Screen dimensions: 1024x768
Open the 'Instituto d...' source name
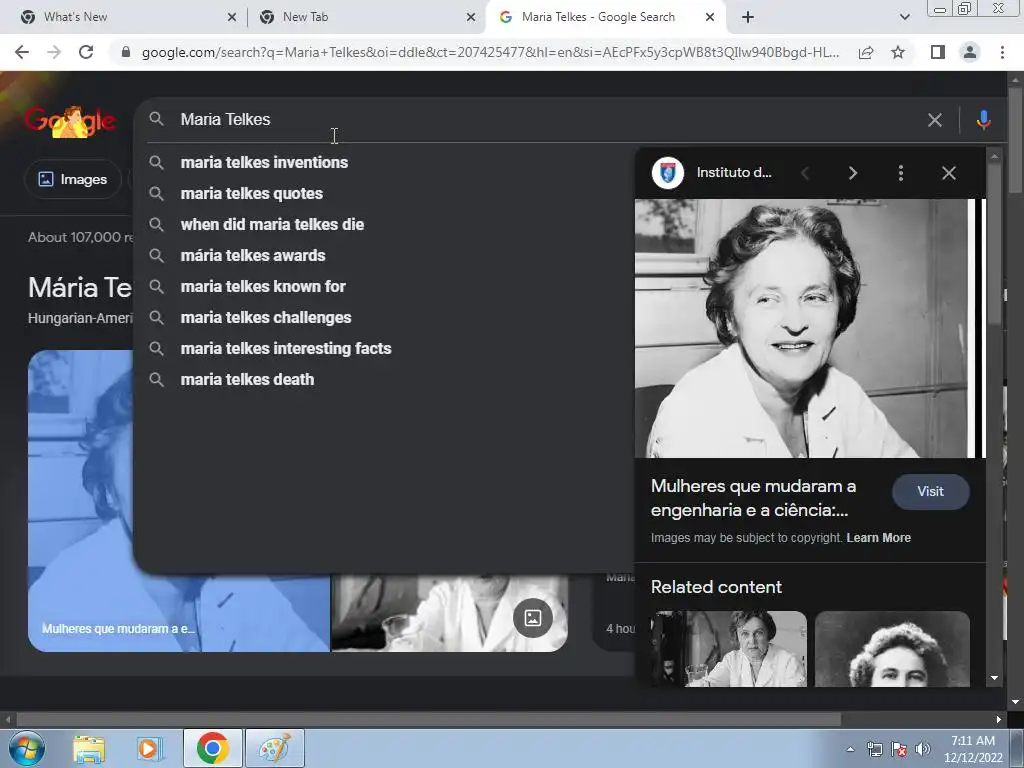pyautogui.click(x=733, y=173)
